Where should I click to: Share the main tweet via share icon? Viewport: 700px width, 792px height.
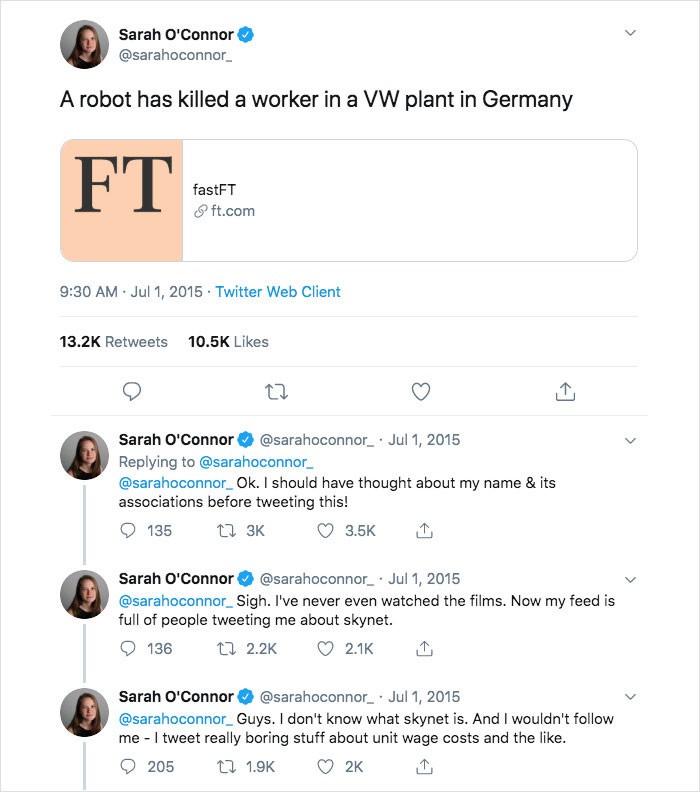[565, 392]
